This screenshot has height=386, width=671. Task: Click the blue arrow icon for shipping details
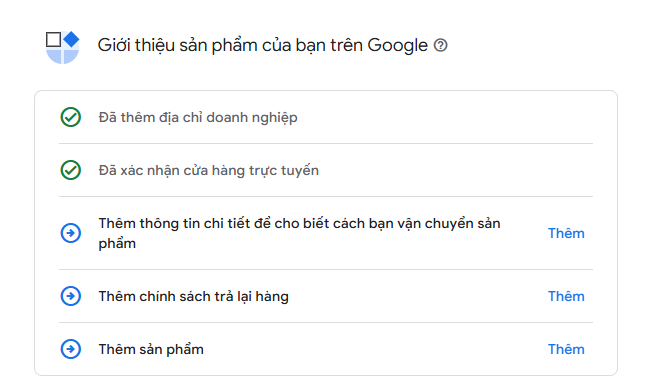pos(71,233)
